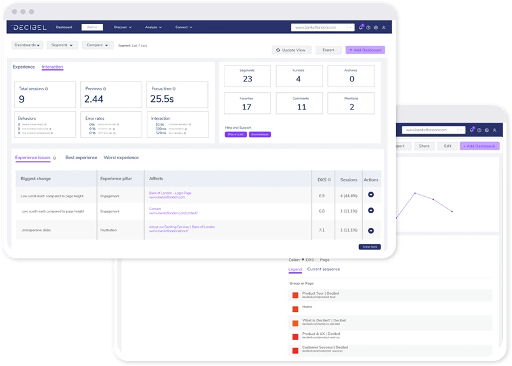This screenshot has height=366, width=512.
Task: Switch to the Worst experience tab
Action: coord(121,157)
